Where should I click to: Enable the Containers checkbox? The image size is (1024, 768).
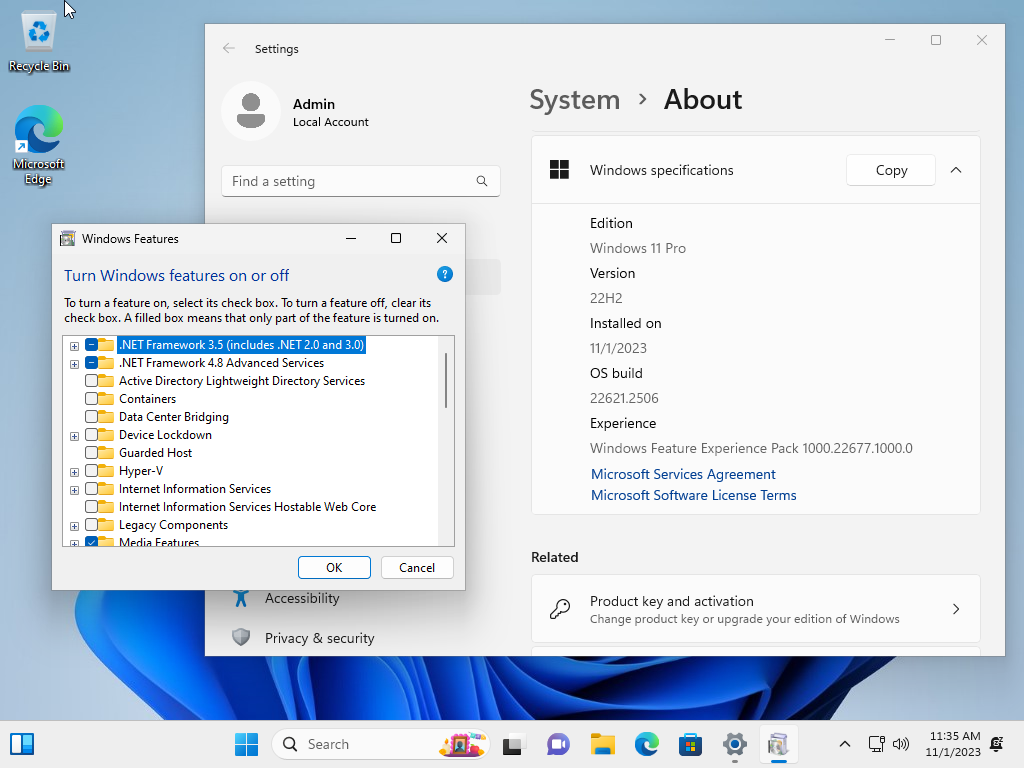pos(91,398)
